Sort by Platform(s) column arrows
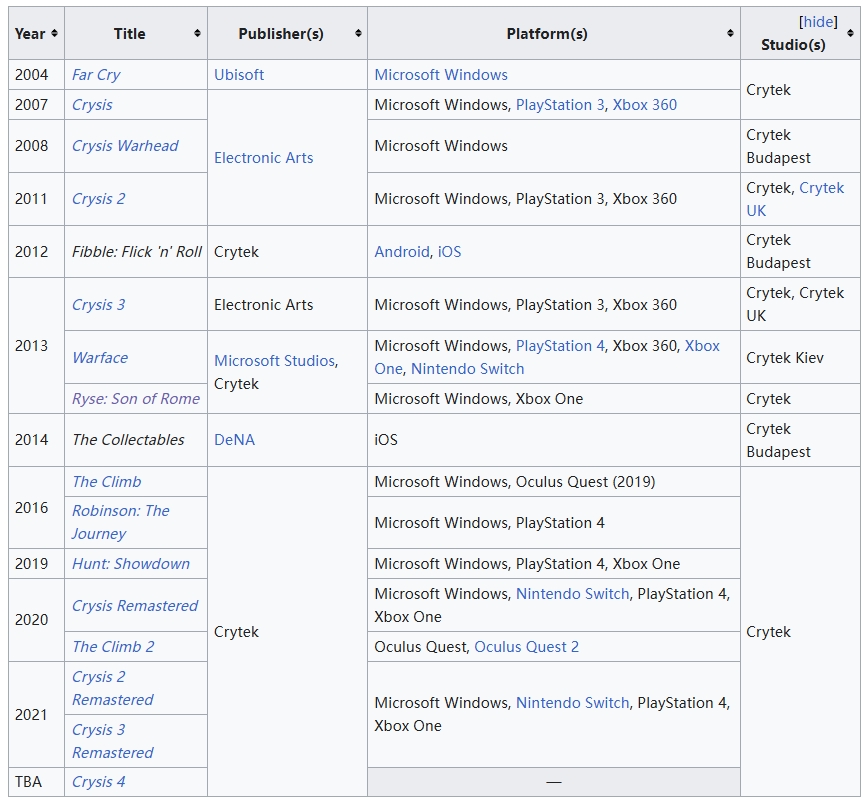The width and height of the screenshot is (868, 807). (x=730, y=33)
